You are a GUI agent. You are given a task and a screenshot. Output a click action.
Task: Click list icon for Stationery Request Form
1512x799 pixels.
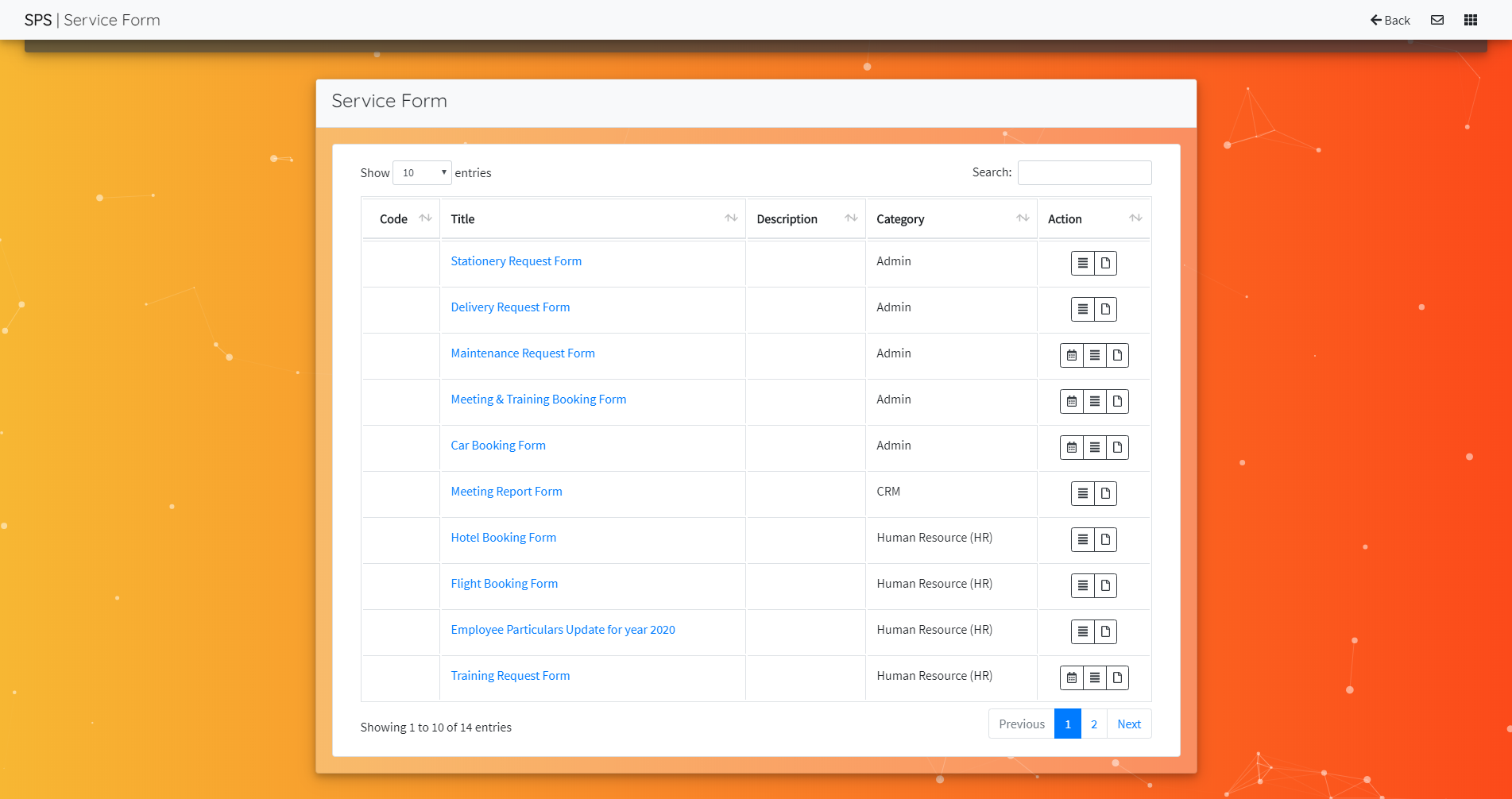1083,263
